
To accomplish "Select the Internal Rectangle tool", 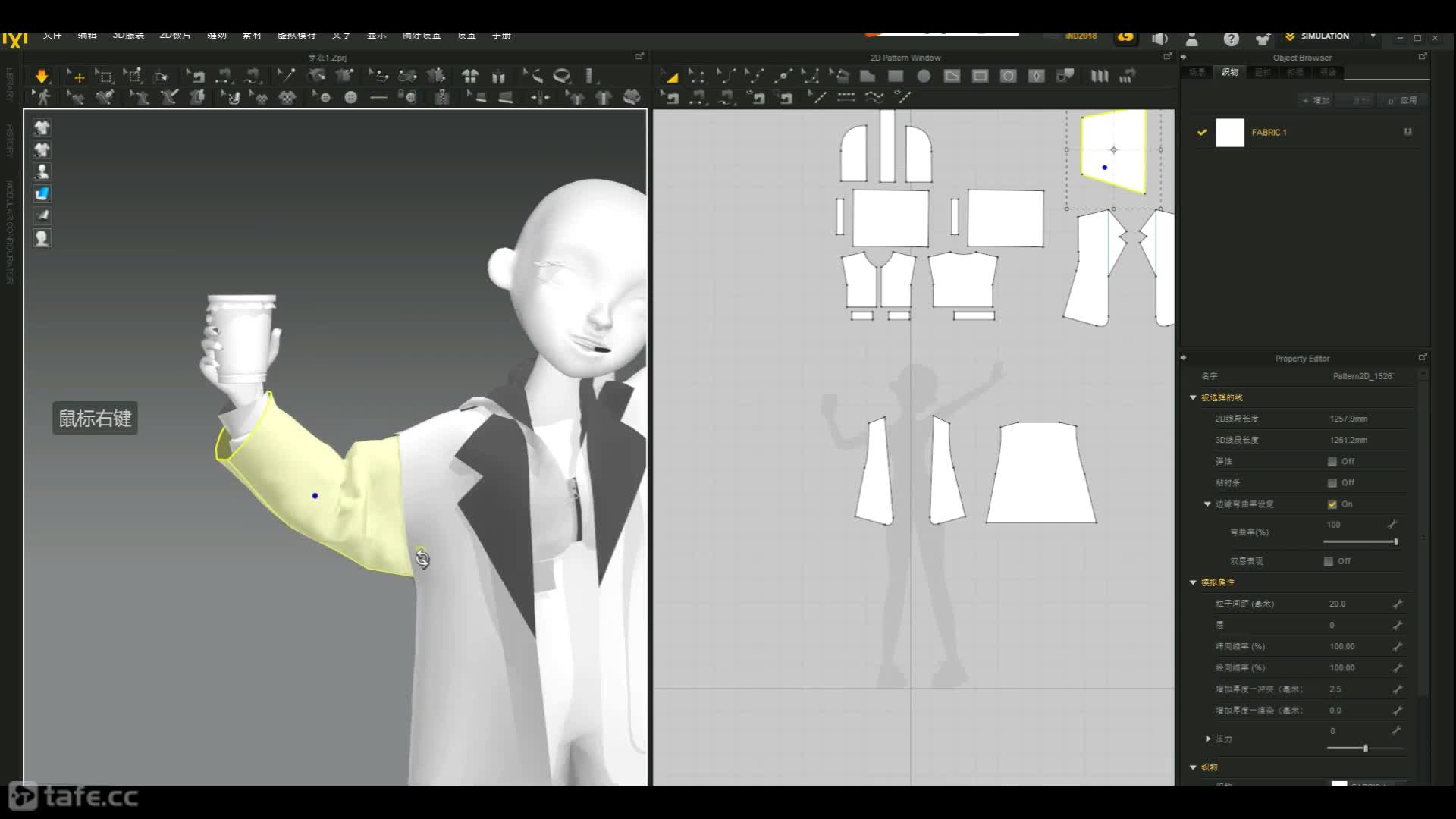I will click(x=980, y=76).
